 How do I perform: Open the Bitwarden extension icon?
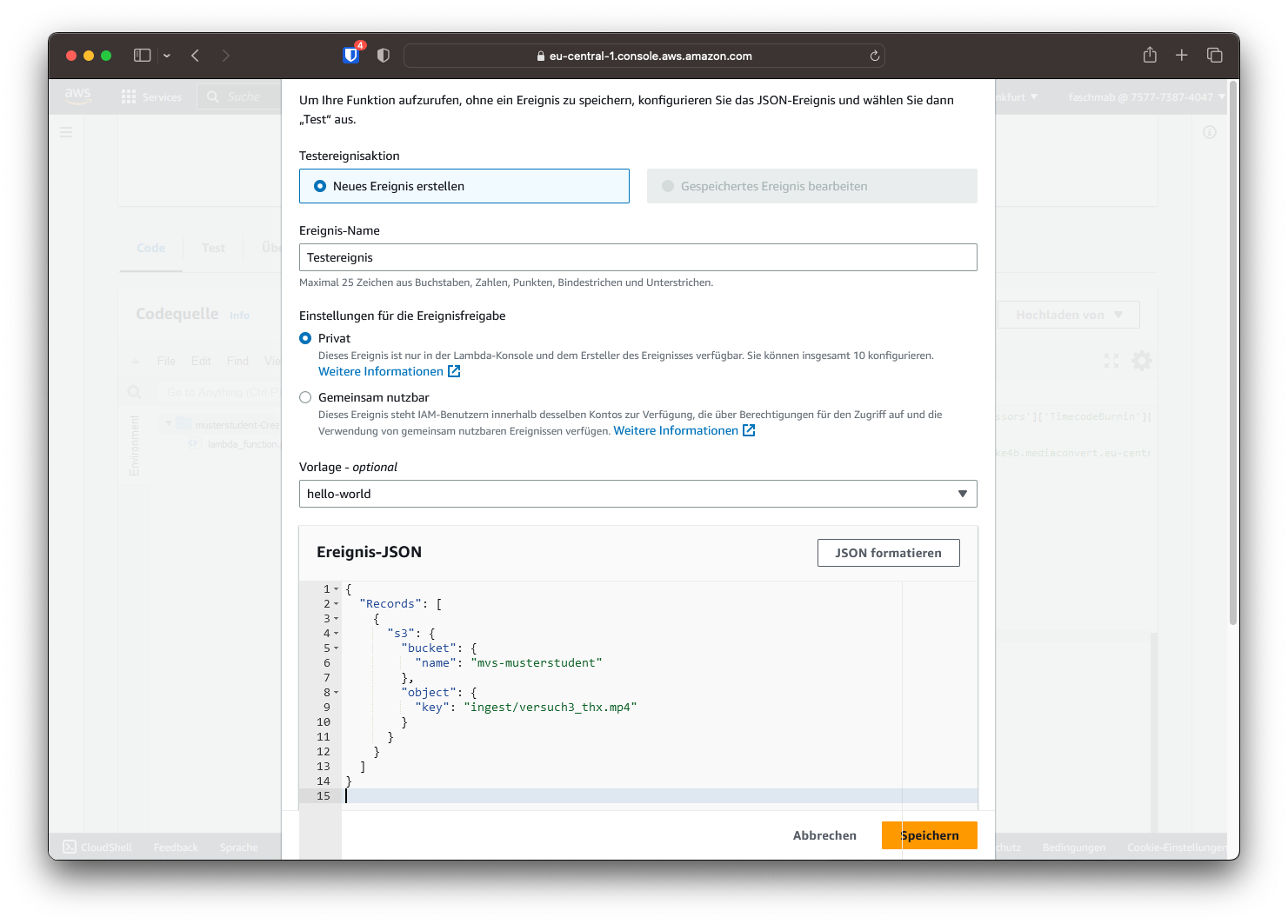tap(351, 55)
